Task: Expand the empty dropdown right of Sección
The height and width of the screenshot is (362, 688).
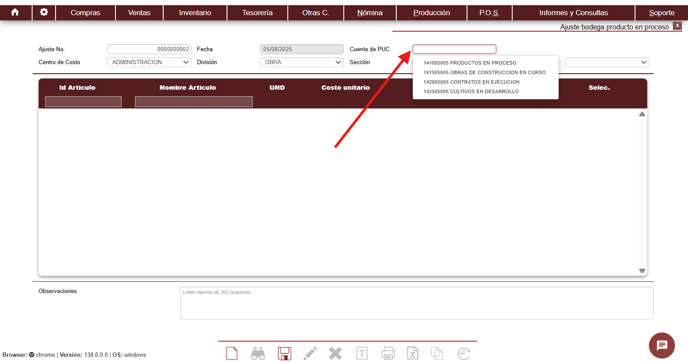Action: click(607, 62)
